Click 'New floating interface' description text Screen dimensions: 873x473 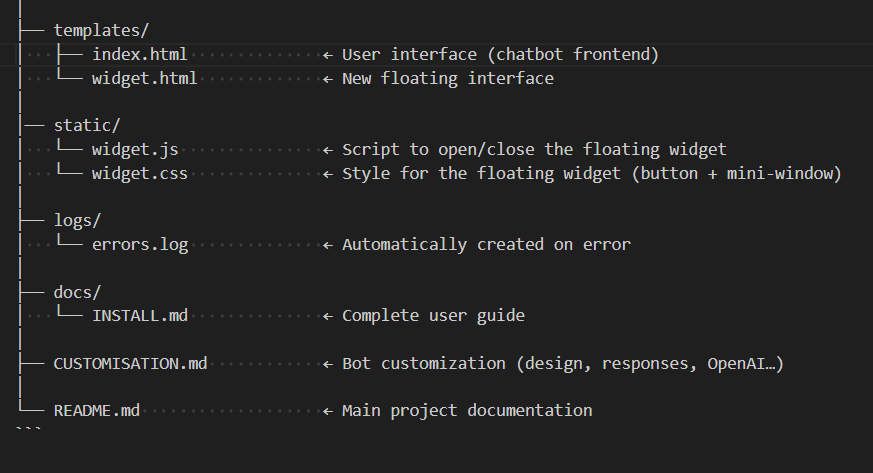[447, 78]
